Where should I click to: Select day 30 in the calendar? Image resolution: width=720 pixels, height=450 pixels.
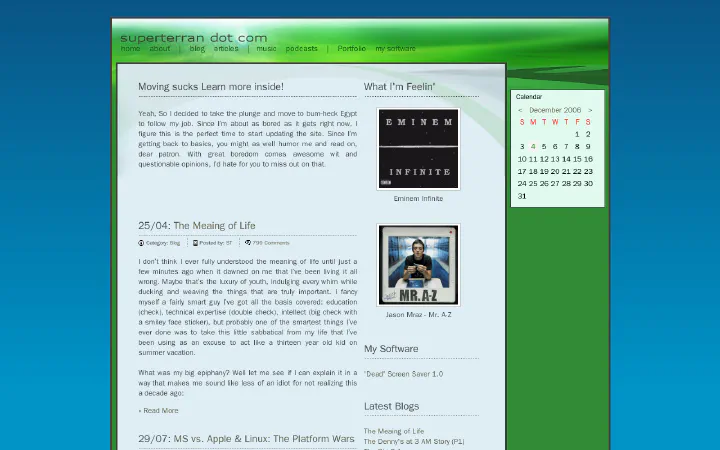click(588, 184)
